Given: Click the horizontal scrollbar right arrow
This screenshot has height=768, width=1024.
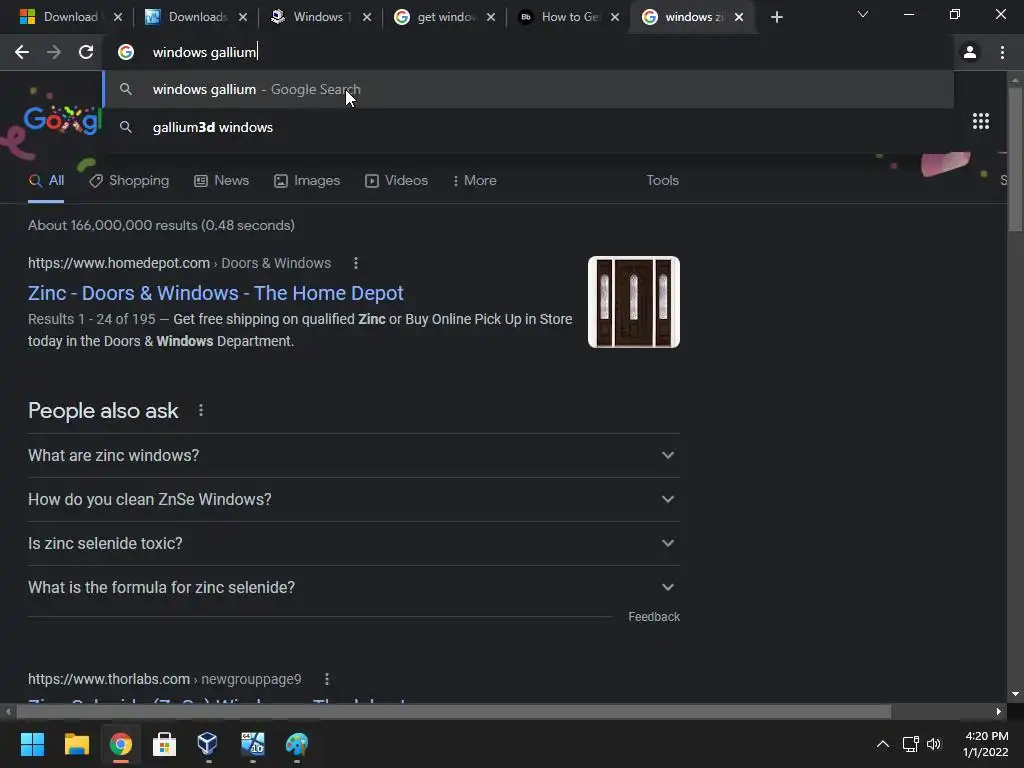Looking at the screenshot, I should pos(999,711).
